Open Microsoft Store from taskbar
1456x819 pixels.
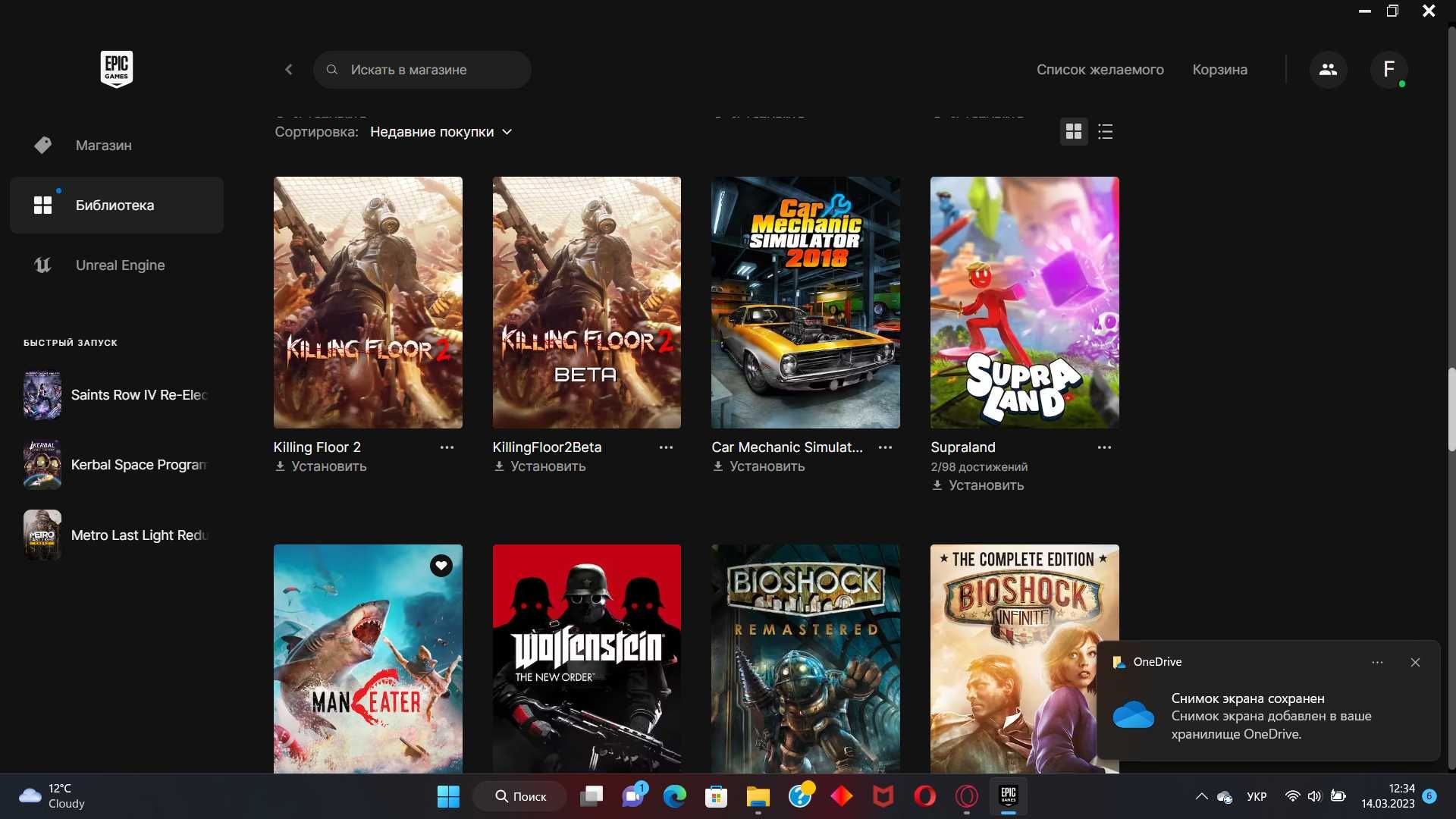[716, 797]
